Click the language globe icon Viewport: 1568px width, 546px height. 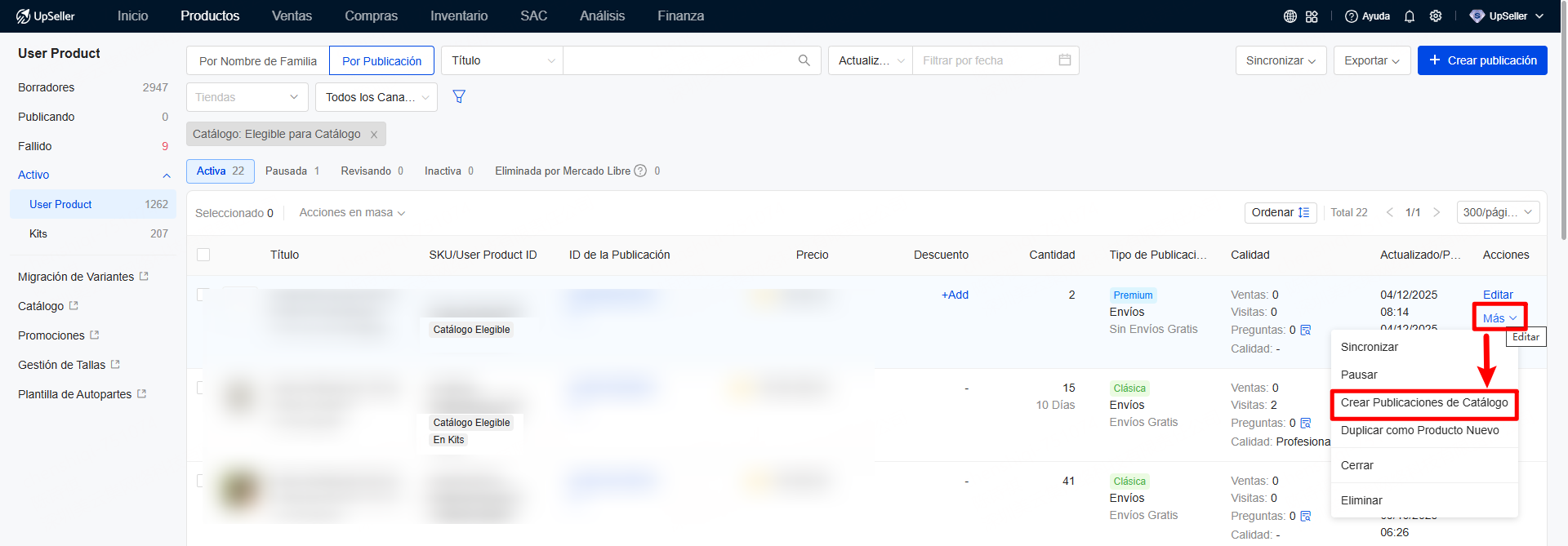(x=1290, y=16)
